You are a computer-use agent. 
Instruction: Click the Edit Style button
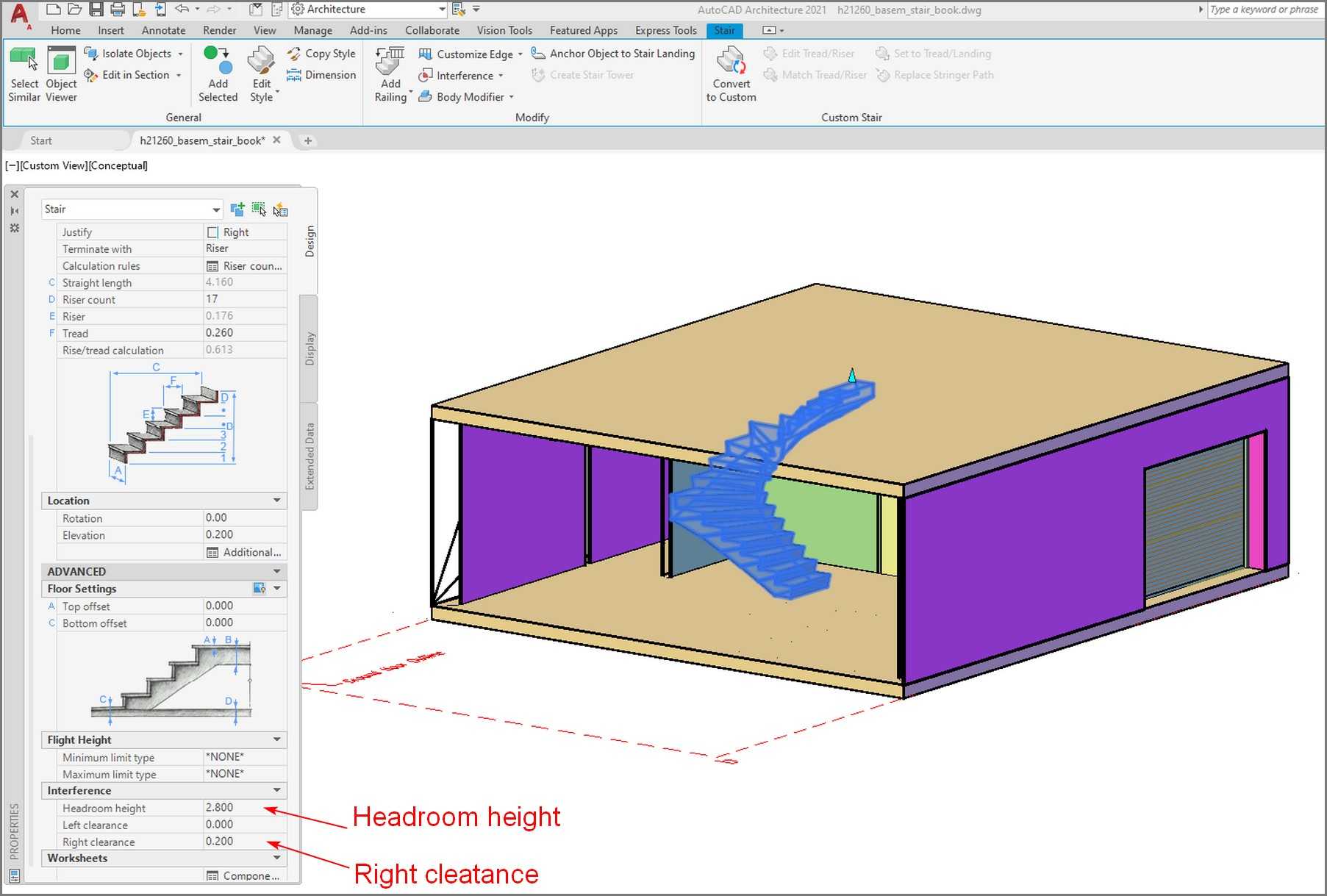[x=262, y=74]
